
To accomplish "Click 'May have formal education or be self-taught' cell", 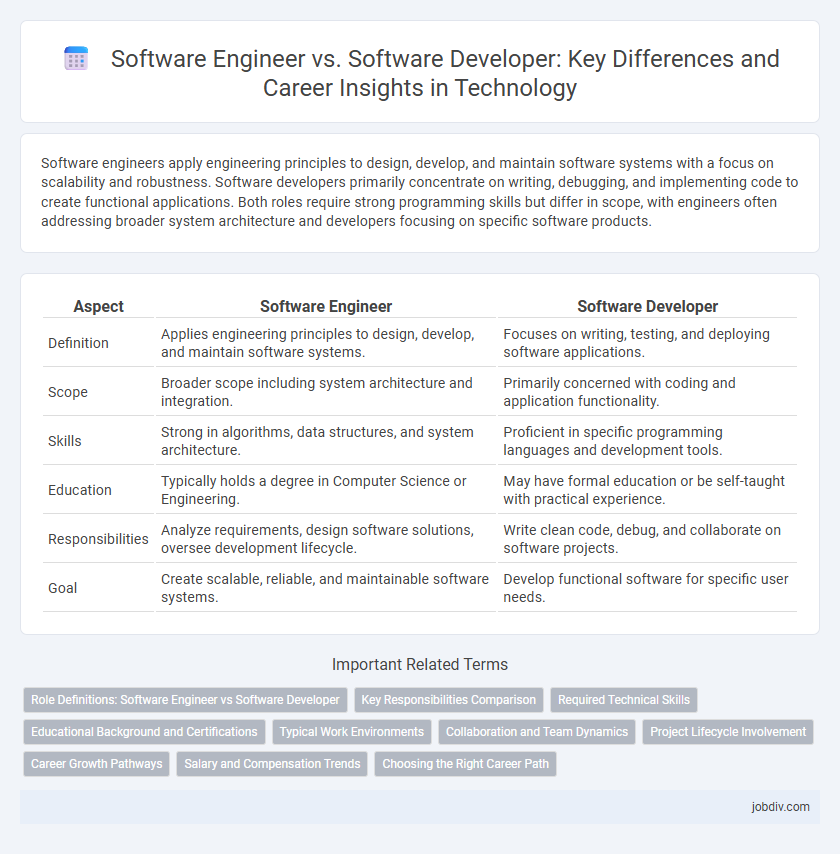I will [647, 490].
